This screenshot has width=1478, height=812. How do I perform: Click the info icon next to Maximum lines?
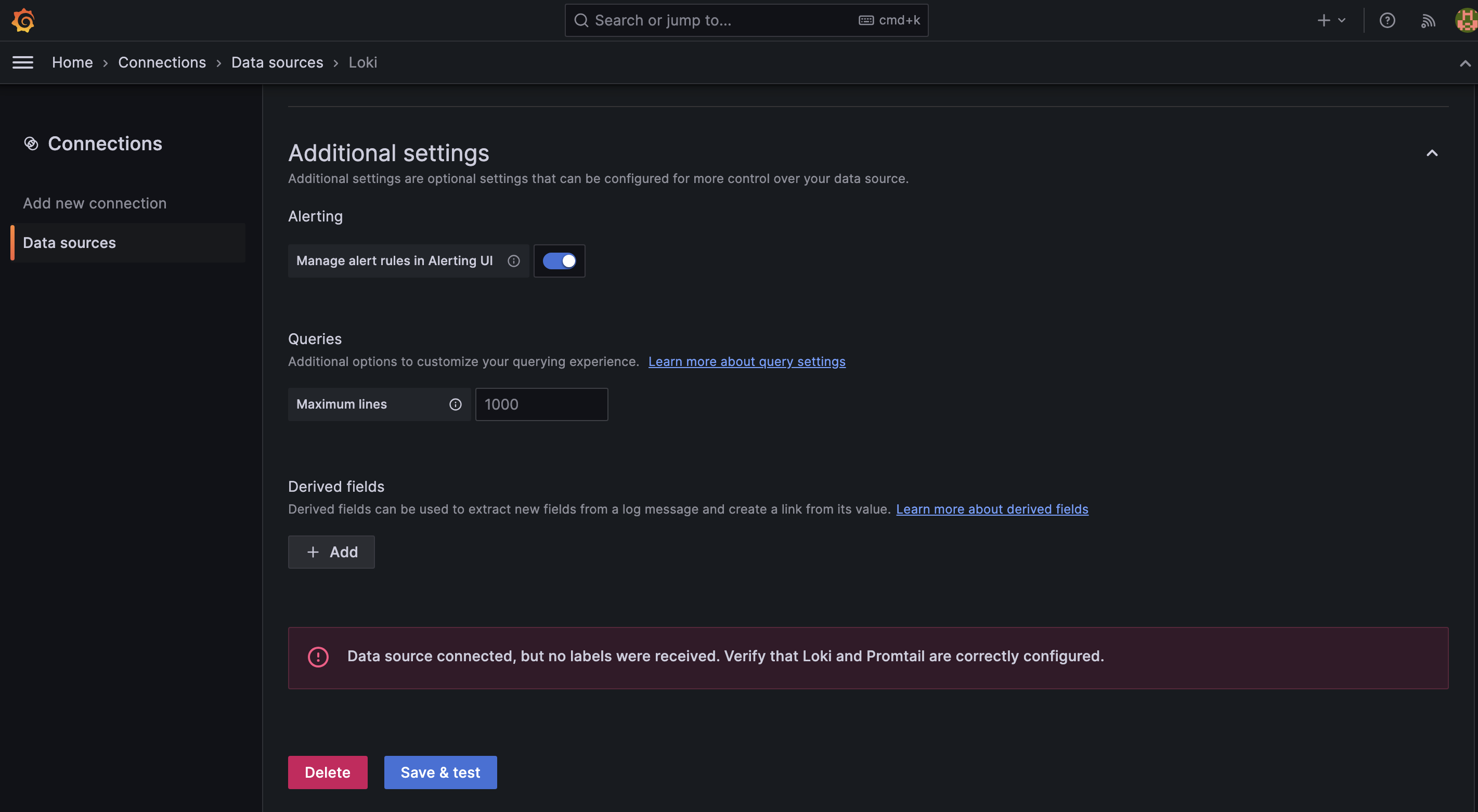click(x=455, y=404)
